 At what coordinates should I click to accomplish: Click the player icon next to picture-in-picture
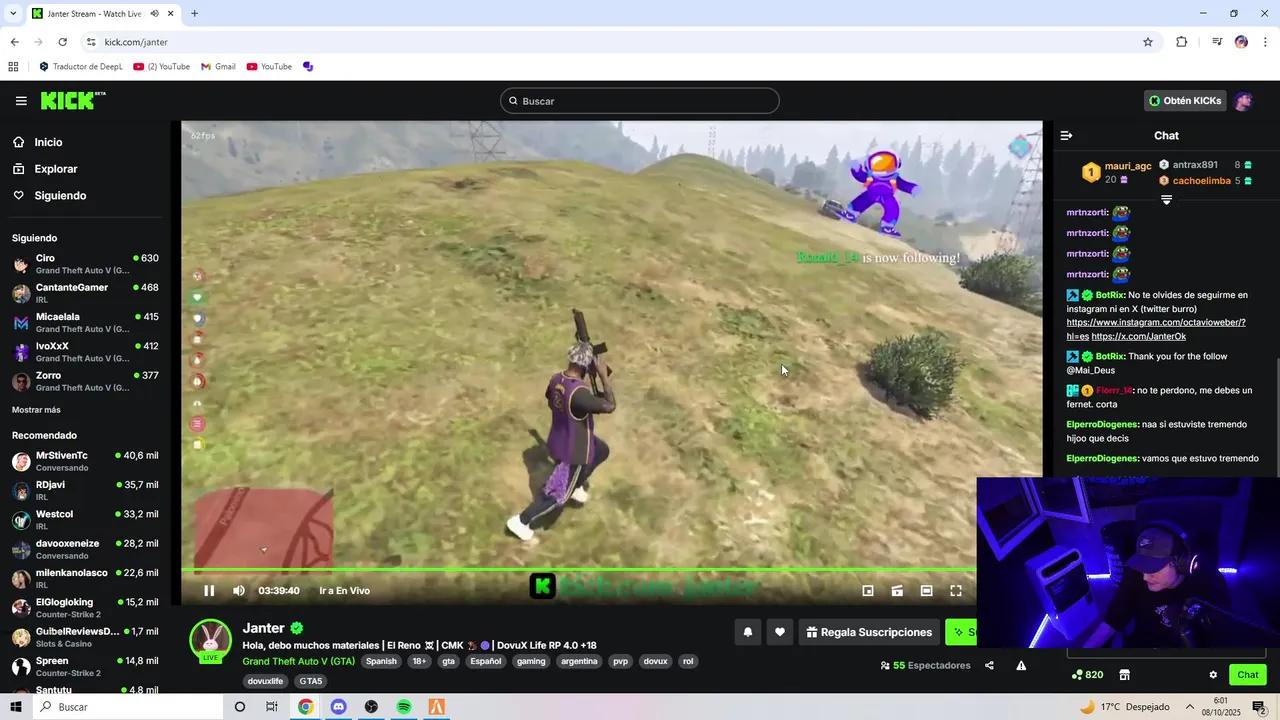click(897, 591)
